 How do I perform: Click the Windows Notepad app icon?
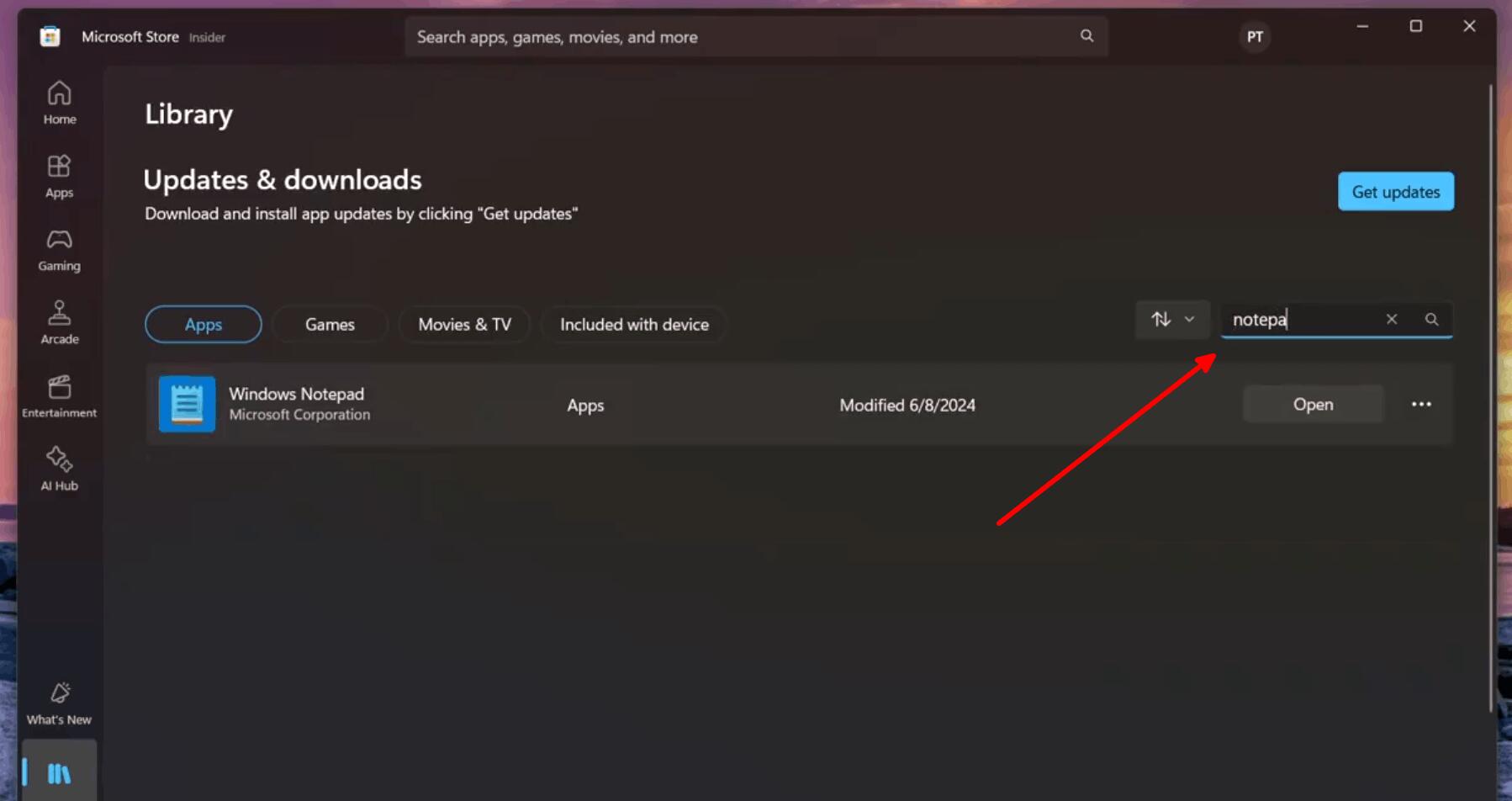[x=187, y=404]
